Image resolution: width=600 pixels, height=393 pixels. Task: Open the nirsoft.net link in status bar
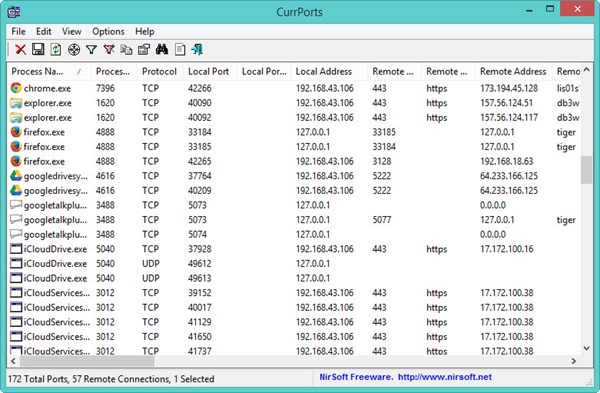tap(445, 377)
